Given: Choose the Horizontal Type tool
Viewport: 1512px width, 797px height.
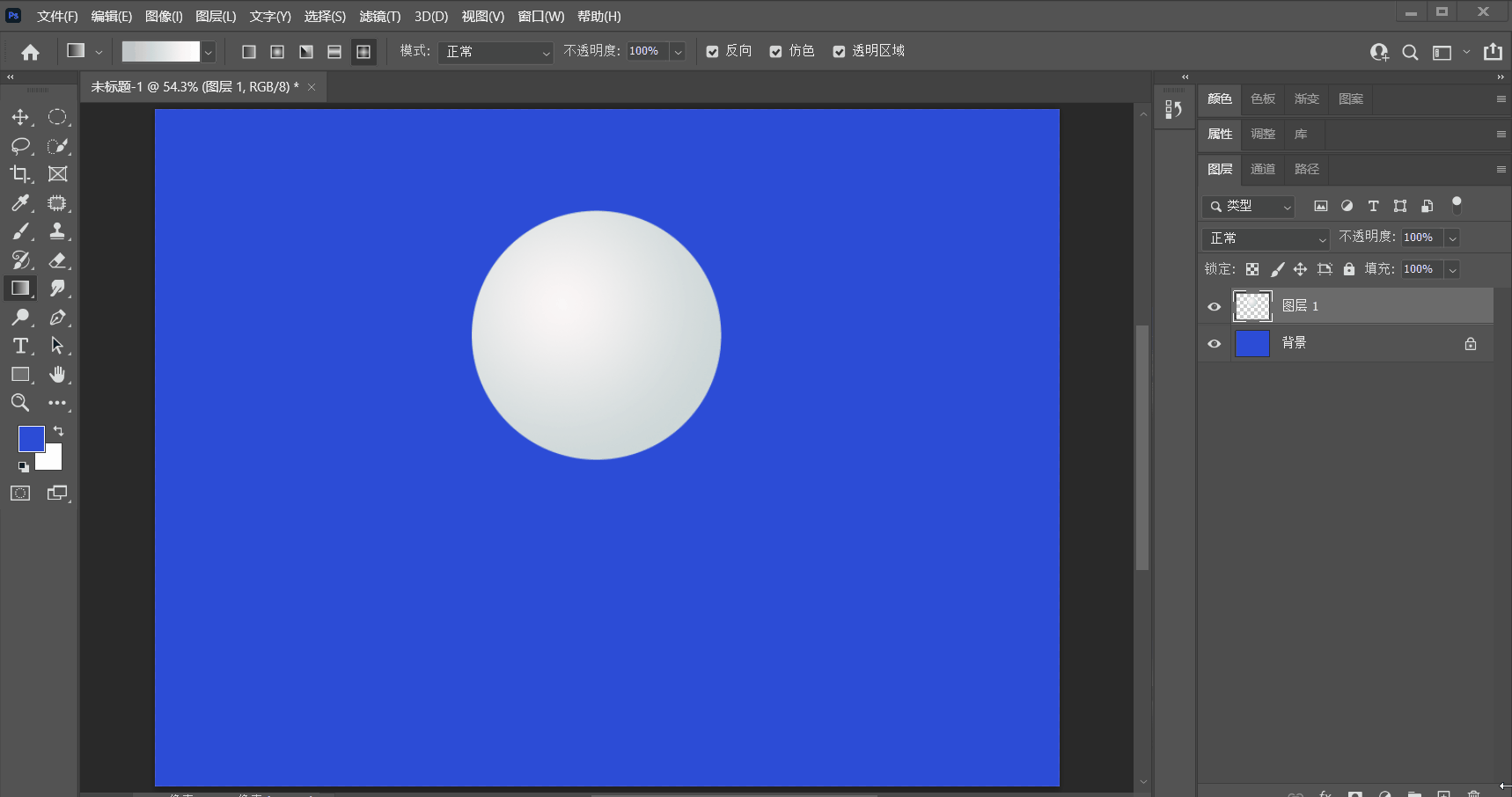Looking at the screenshot, I should (x=20, y=346).
